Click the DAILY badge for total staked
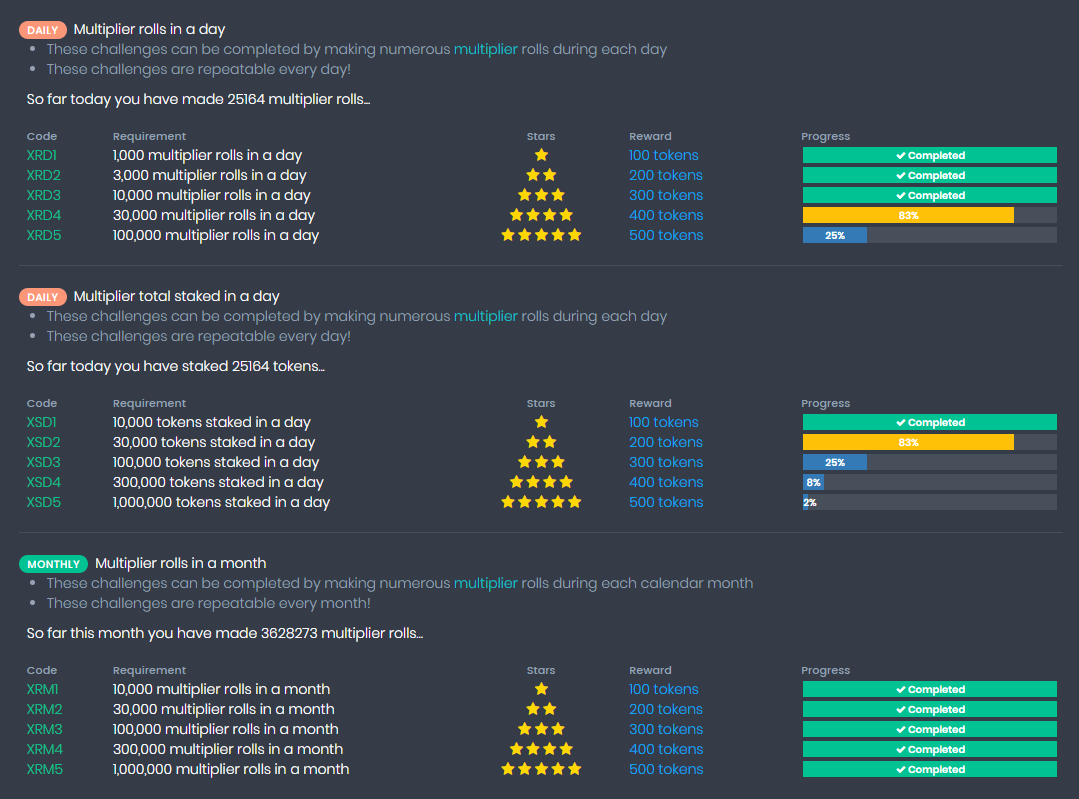This screenshot has height=799, width=1079. pos(43,297)
